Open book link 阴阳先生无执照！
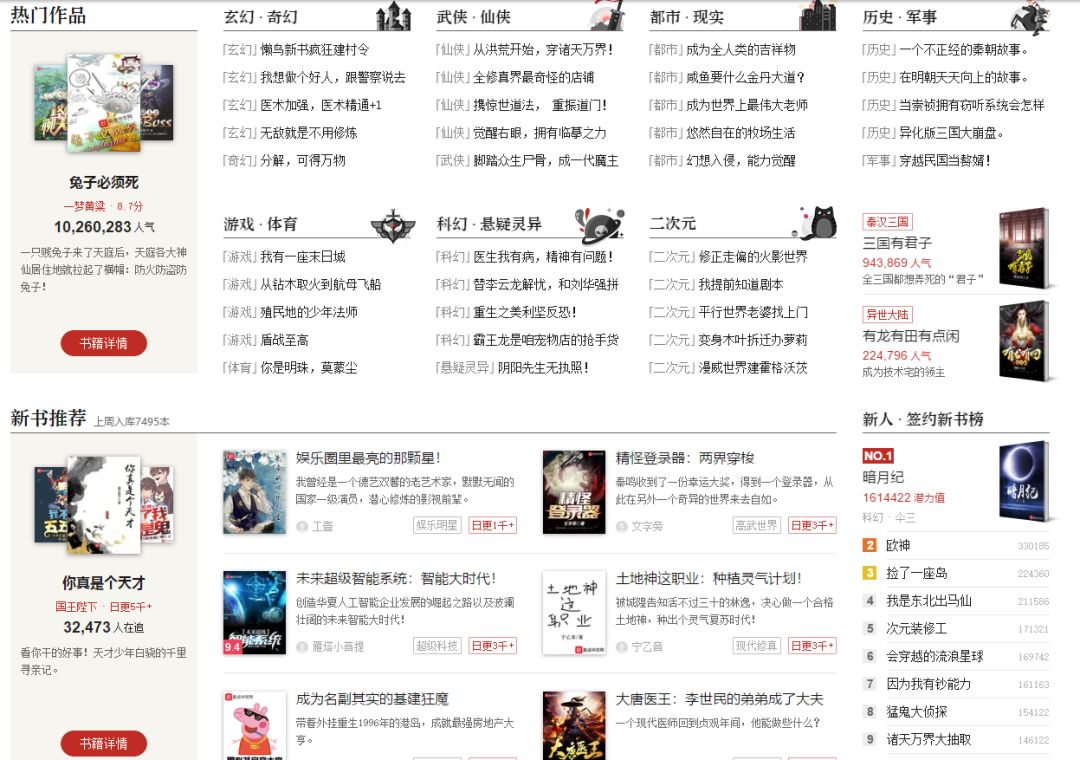This screenshot has height=760, width=1080. (543, 368)
